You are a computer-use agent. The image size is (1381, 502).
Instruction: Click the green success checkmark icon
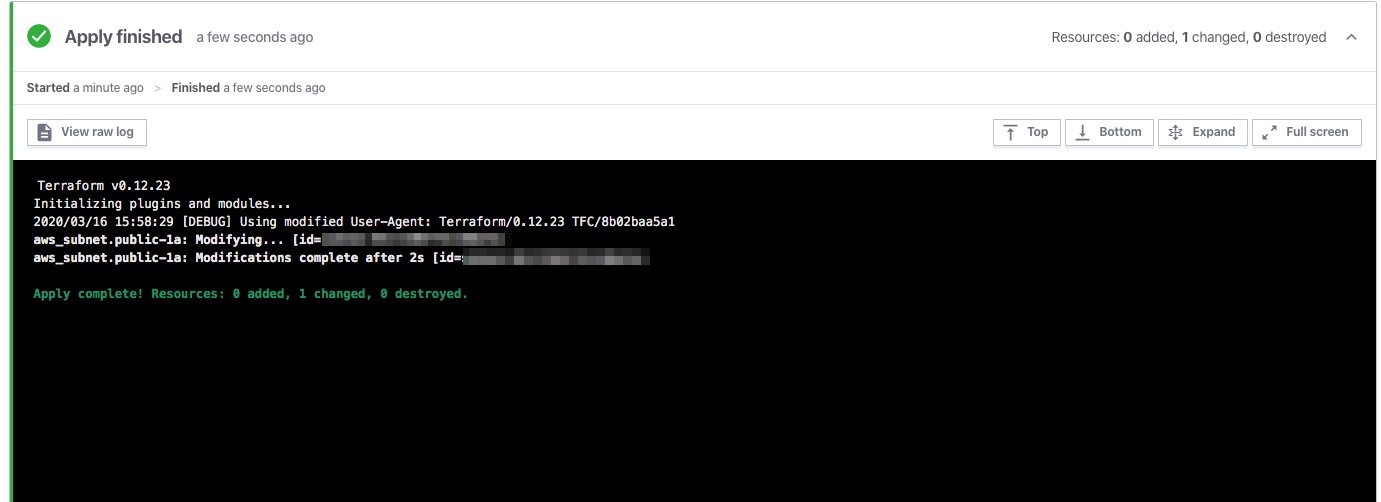point(39,37)
